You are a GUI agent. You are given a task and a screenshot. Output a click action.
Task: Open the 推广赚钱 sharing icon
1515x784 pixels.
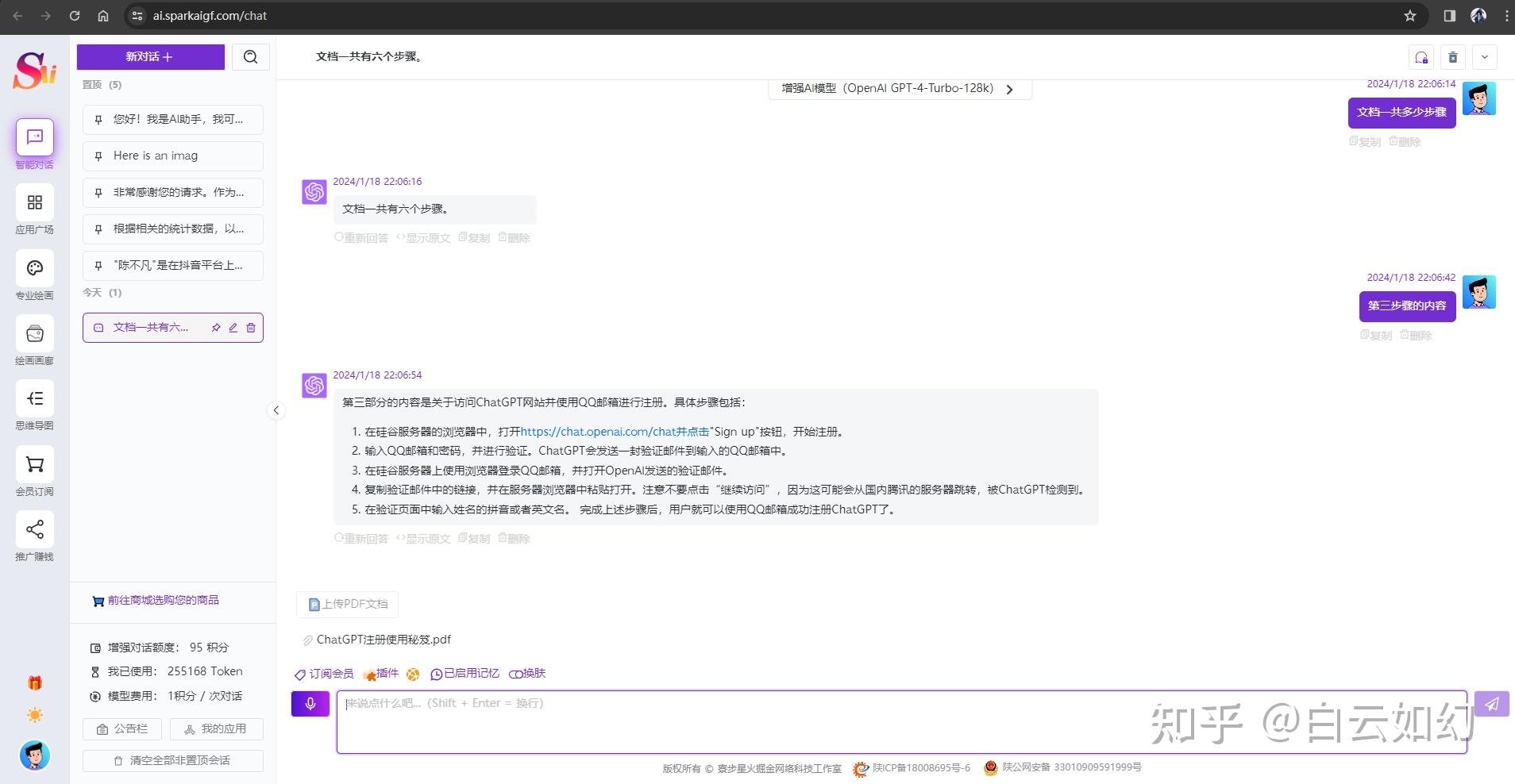click(34, 528)
